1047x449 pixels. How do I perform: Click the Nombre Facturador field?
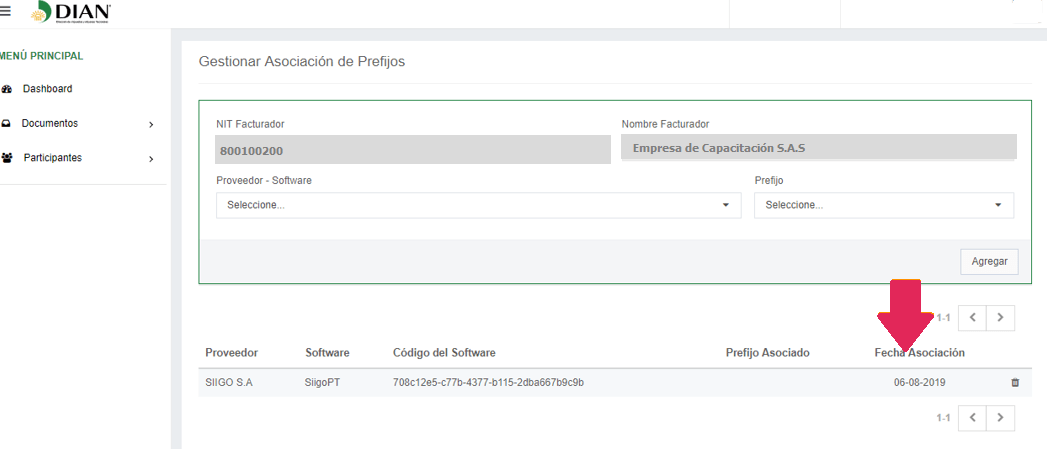pyautogui.click(x=819, y=148)
